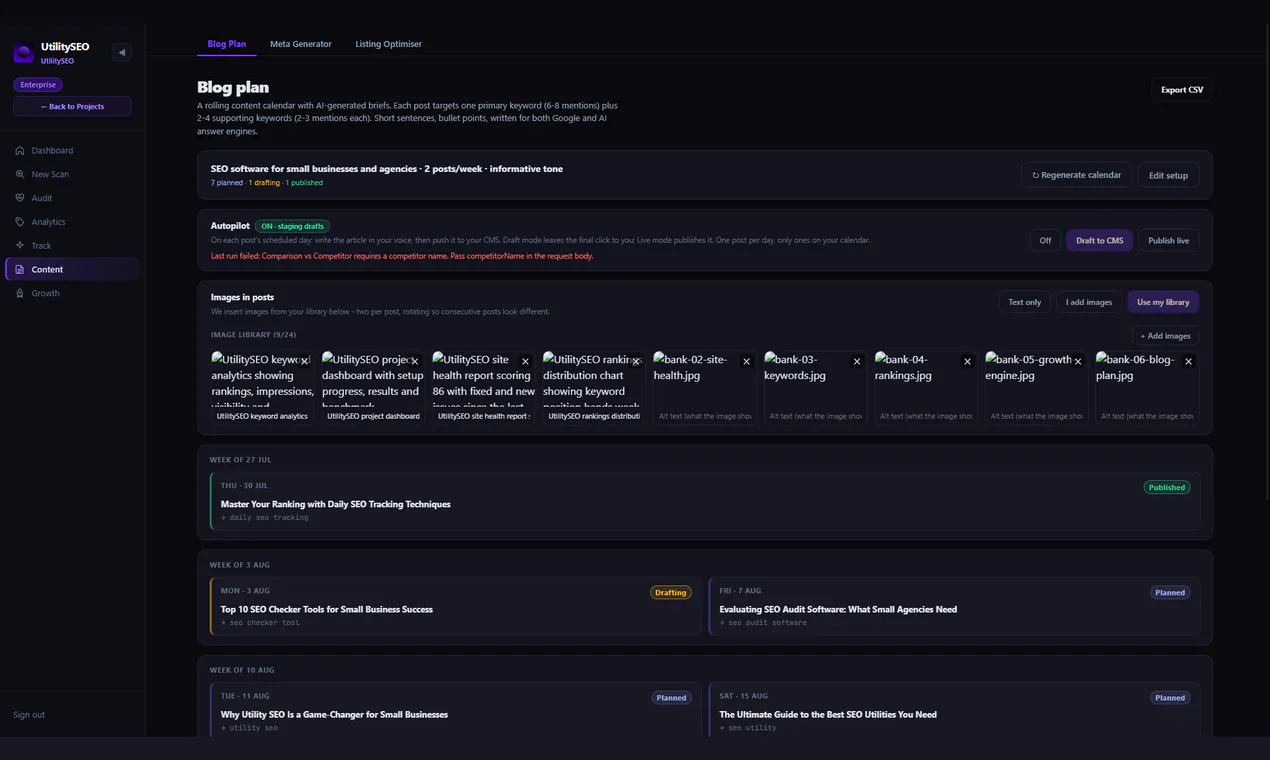Screen dimensions: 1270x760
Task: Click the Planned badge on Fri 7 Aug post
Action: click(x=1170, y=593)
